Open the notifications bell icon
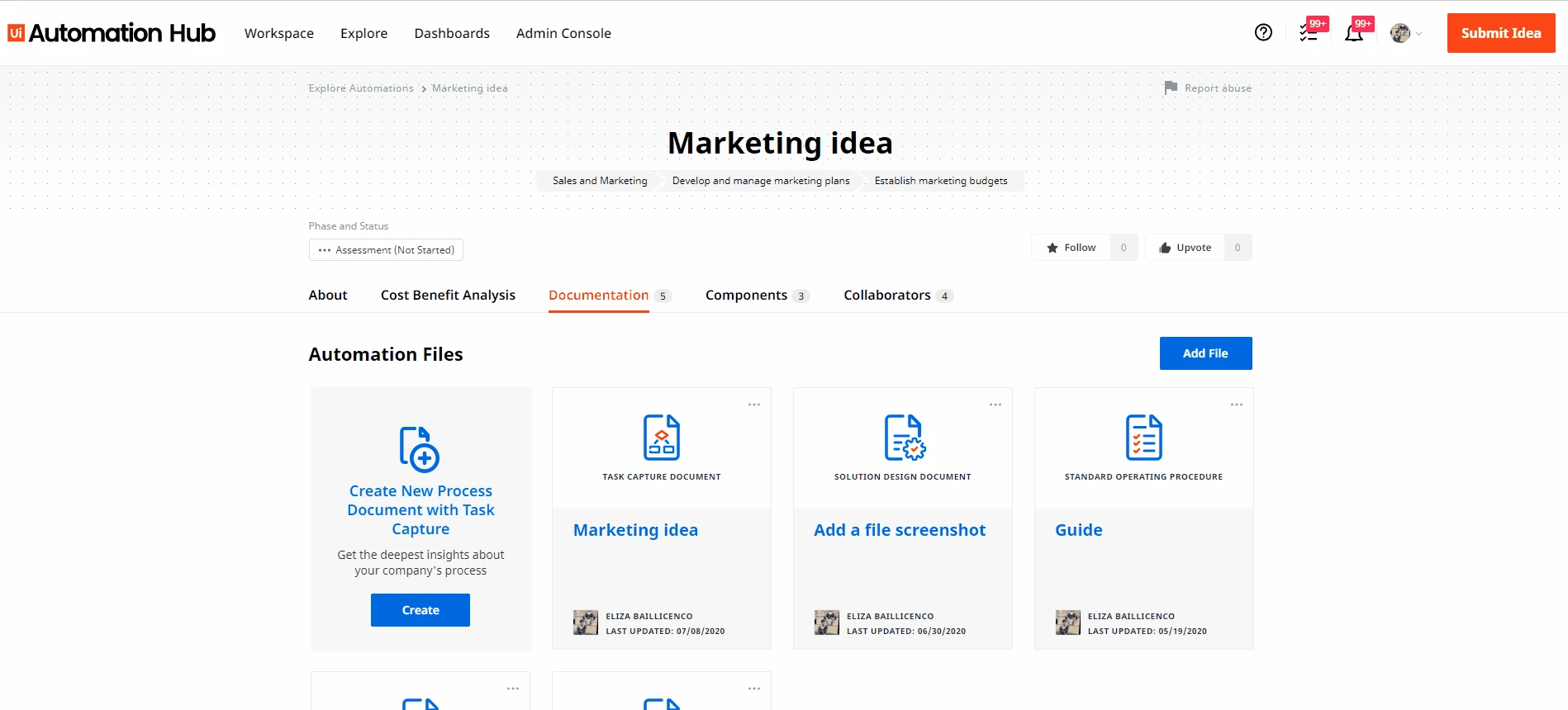 pos(1353,33)
